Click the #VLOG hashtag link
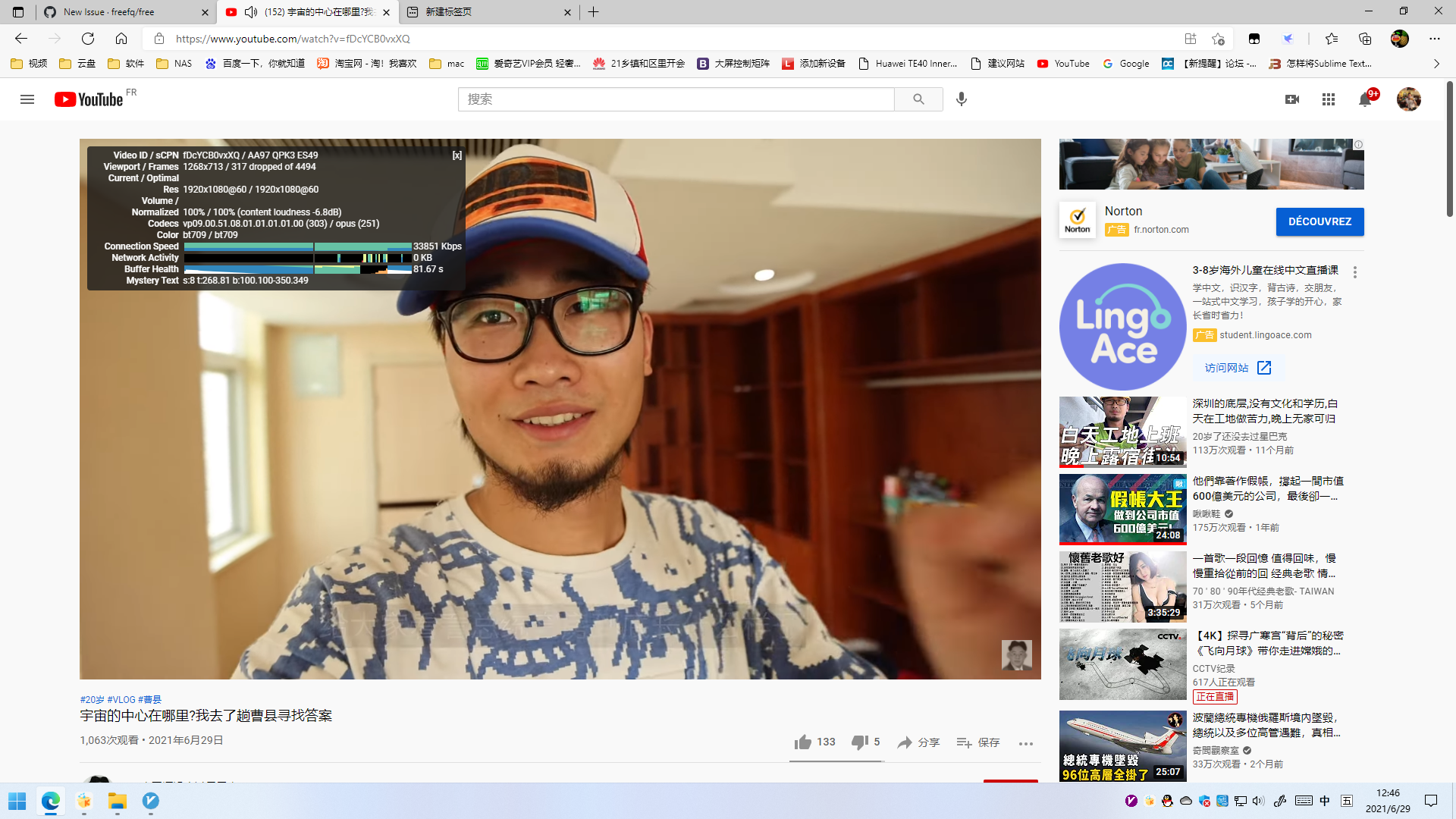The width and height of the screenshot is (1456, 819). (121, 699)
